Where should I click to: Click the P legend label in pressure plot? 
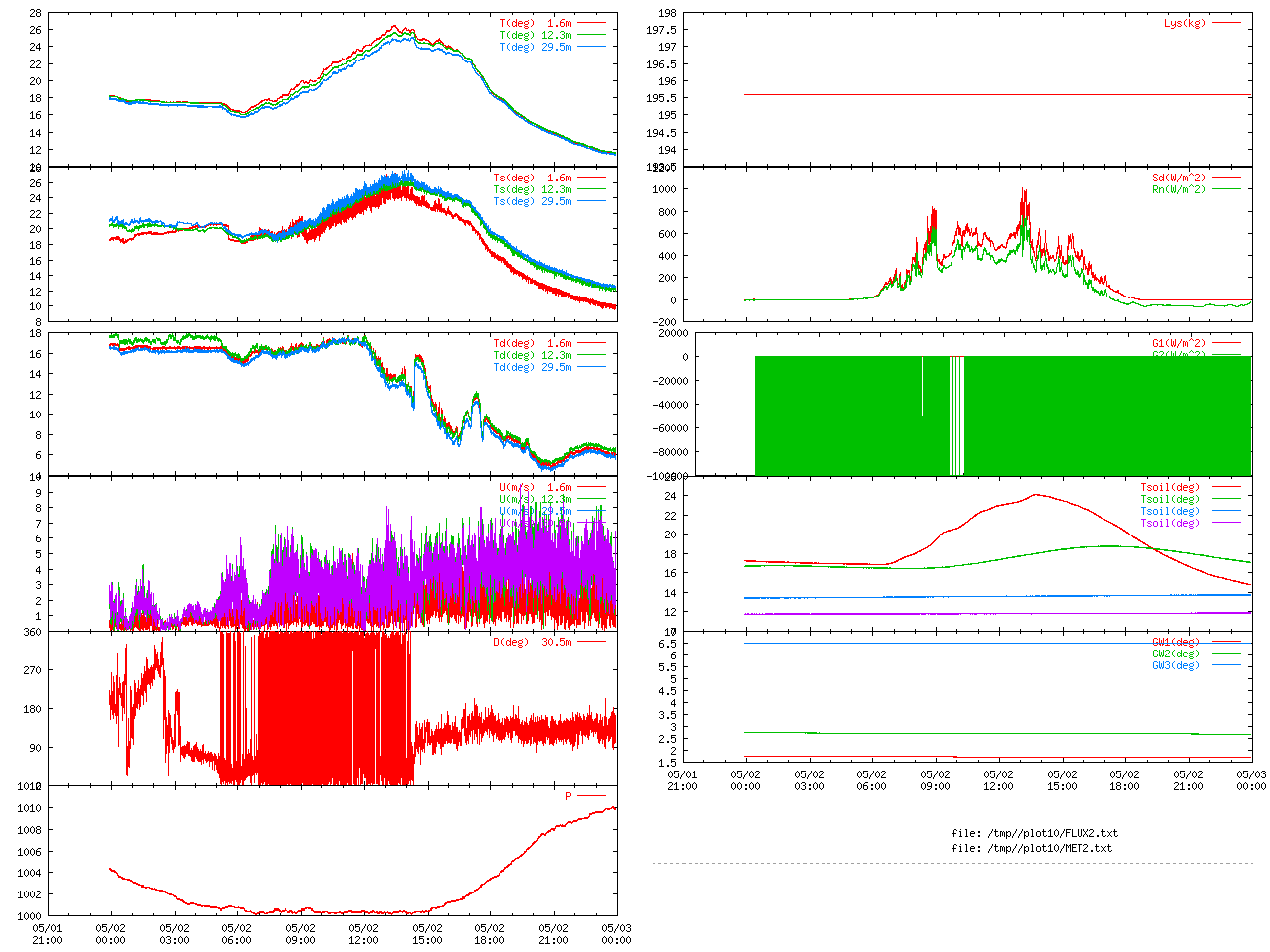[569, 796]
